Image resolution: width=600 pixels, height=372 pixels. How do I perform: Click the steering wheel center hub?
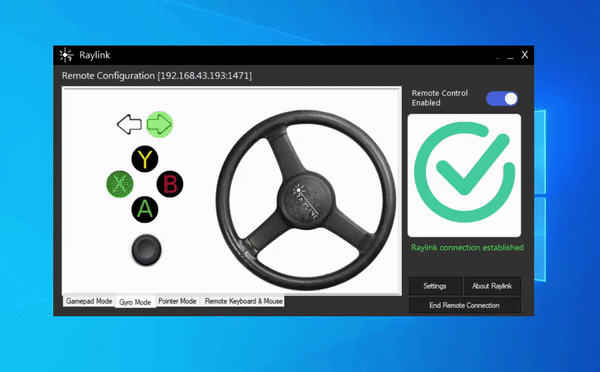coord(306,201)
